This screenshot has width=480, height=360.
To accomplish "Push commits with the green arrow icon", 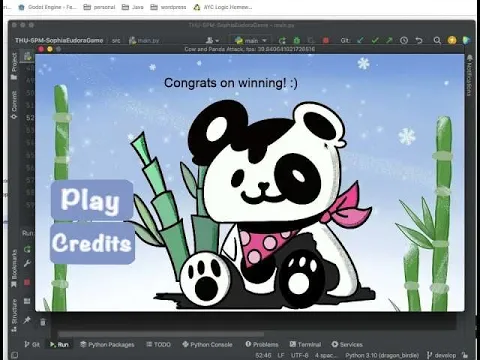I will point(389,40).
